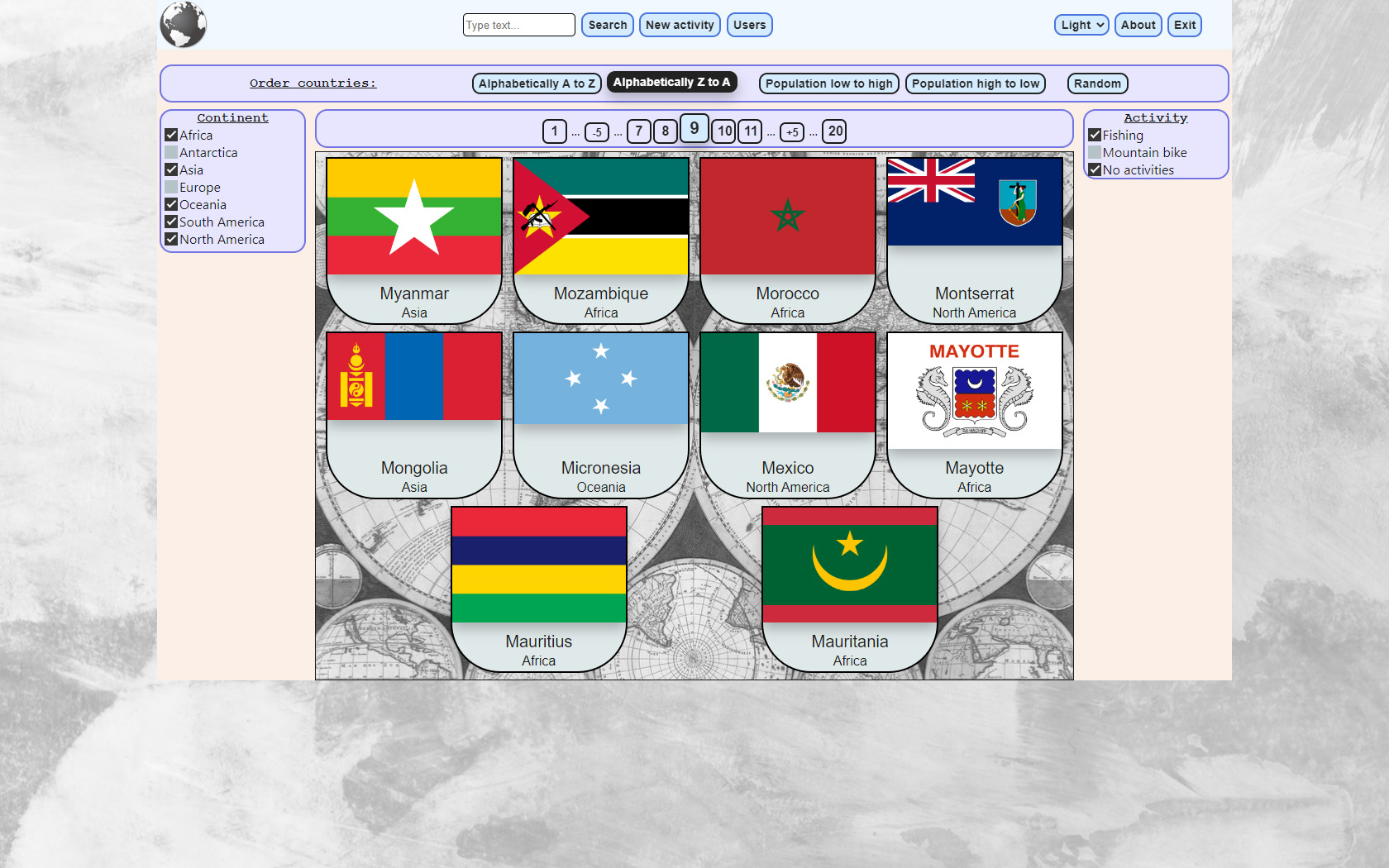Click the Montserrat flag
1389x868 pixels.
[974, 203]
